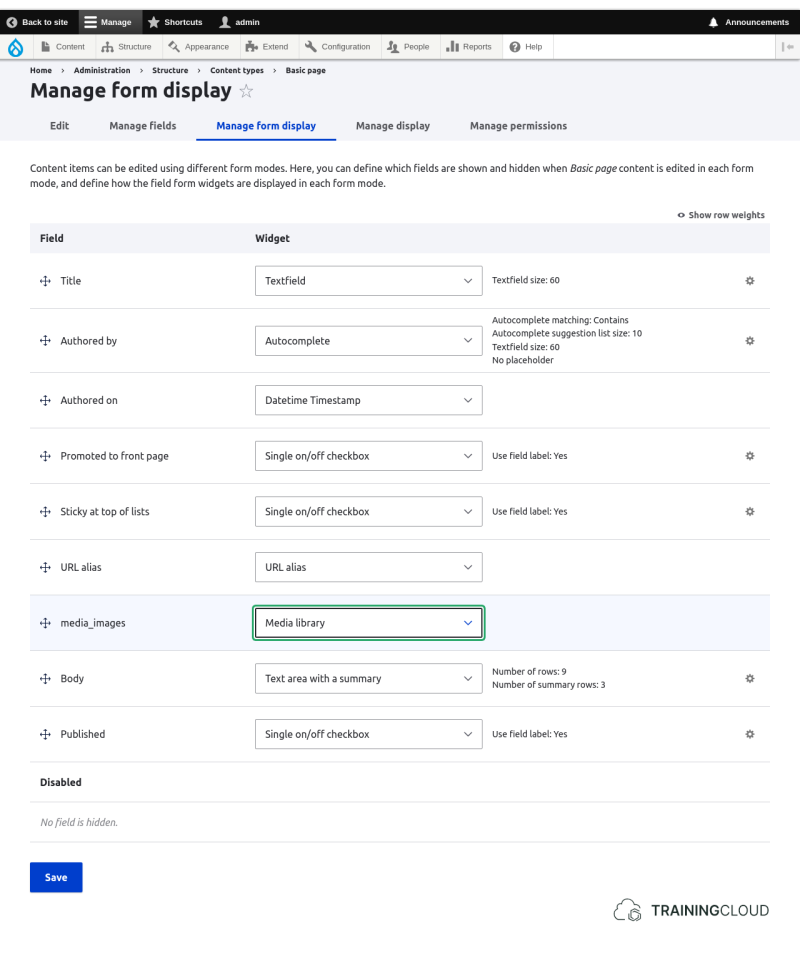
Task: Go to Administration breadcrumb link
Action: (x=102, y=71)
